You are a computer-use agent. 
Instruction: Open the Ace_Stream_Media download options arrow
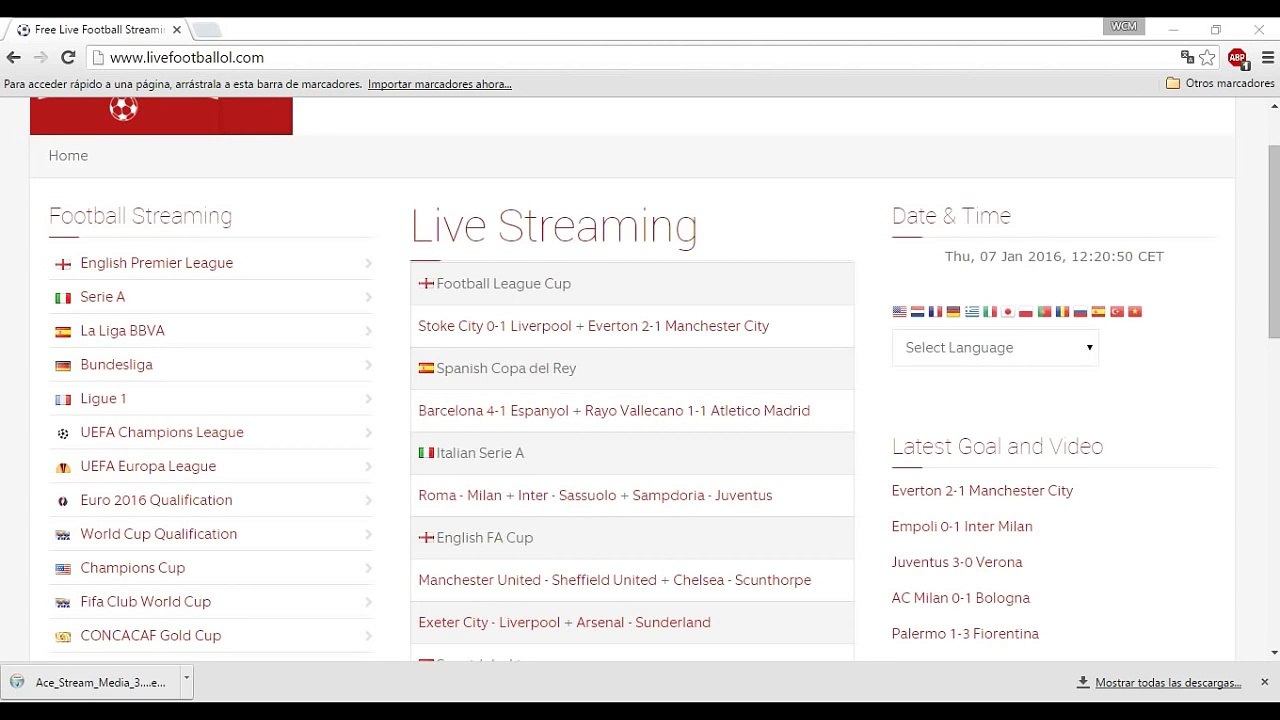coord(186,680)
